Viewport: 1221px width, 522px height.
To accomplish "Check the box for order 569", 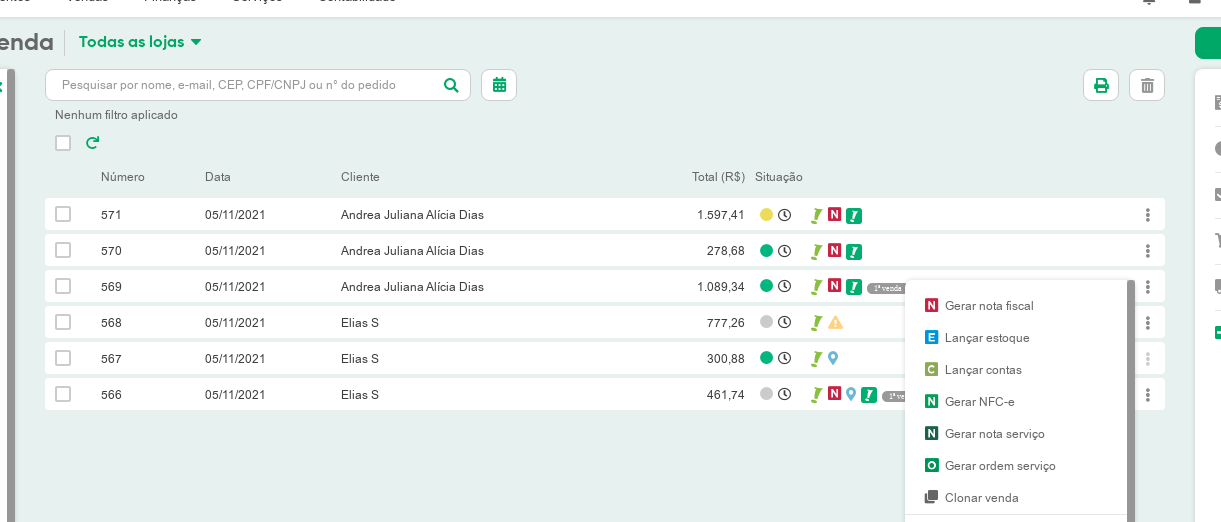I will 63,286.
